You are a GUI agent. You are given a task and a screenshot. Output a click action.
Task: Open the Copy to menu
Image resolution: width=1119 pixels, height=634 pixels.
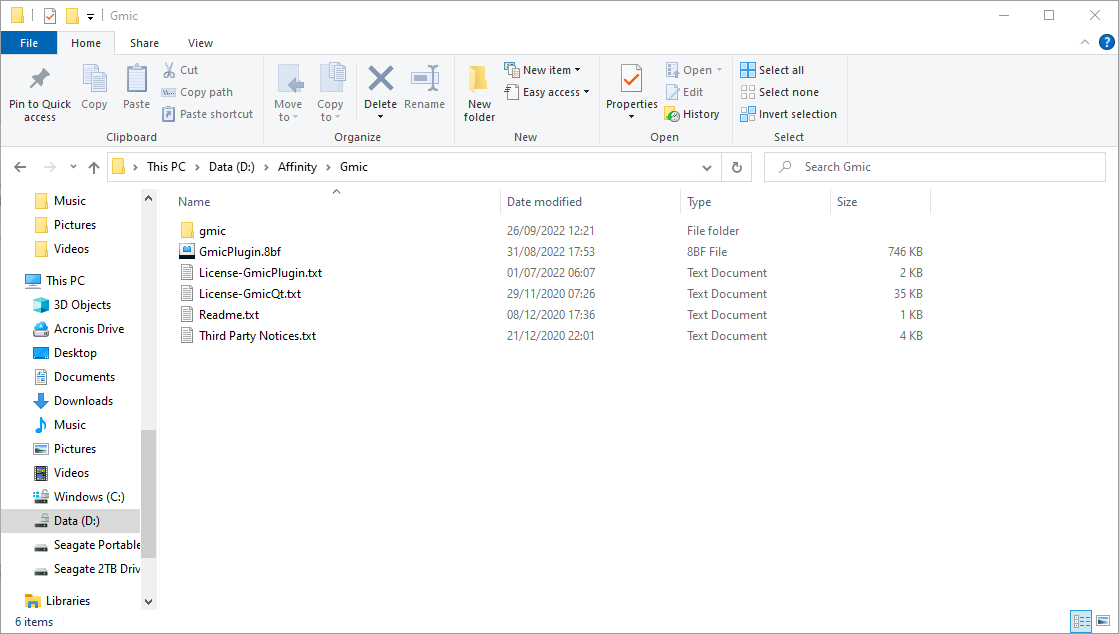click(x=330, y=93)
